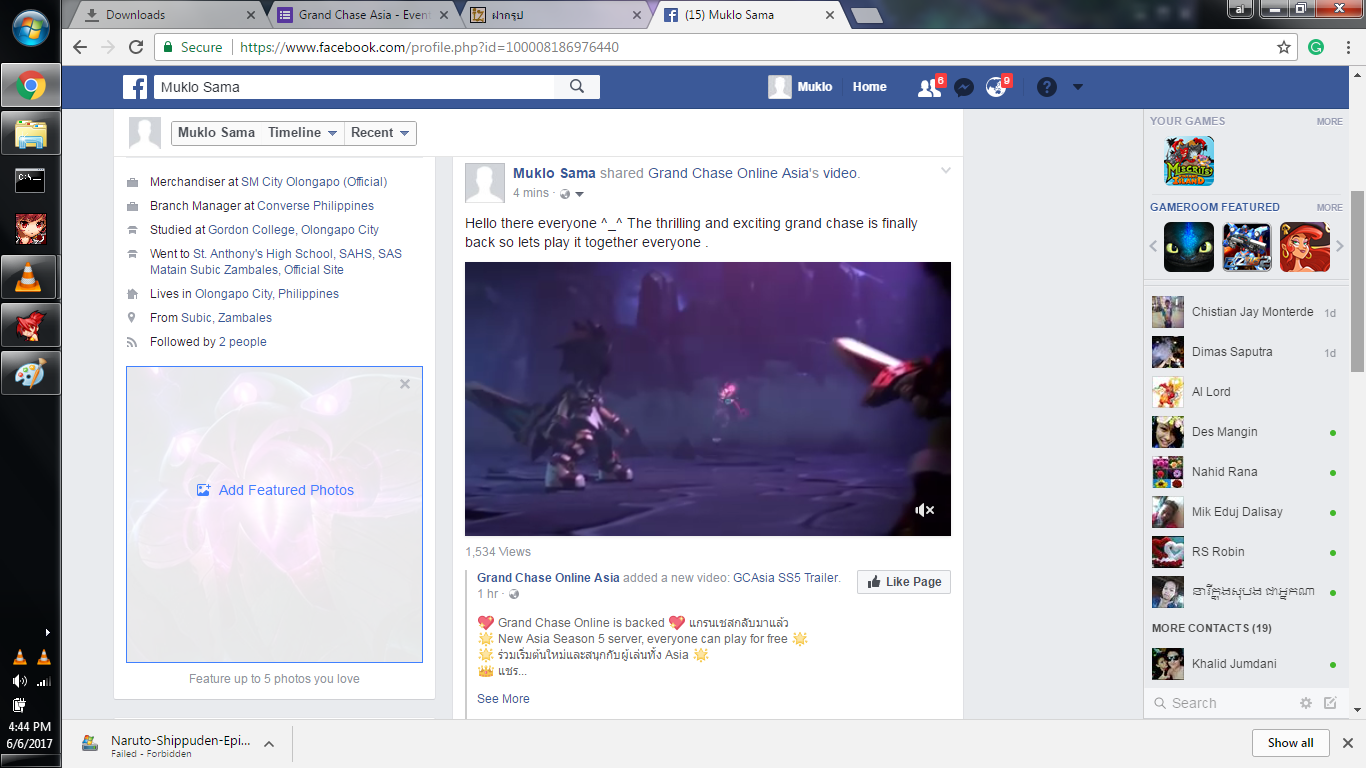1366x768 pixels.
Task: Open the Command Prompt taskbar icon
Action: point(30,180)
